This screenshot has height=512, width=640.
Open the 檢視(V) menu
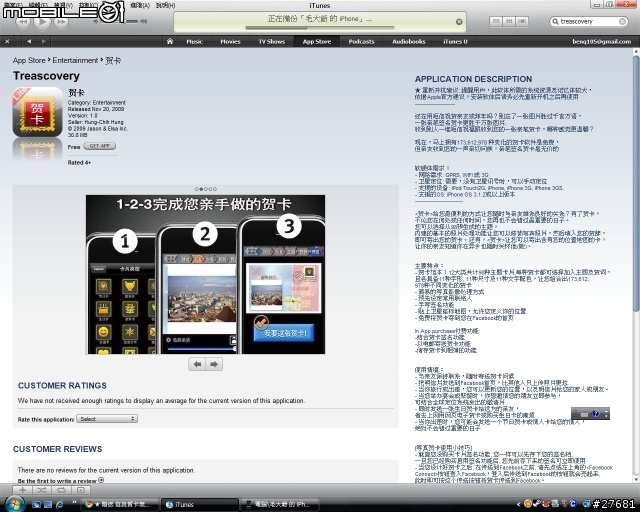[63, 5]
